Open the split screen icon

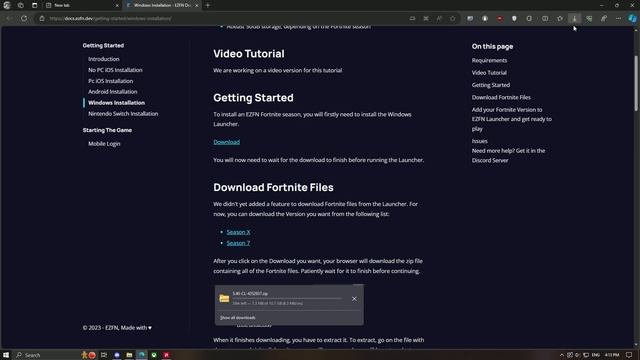pyautogui.click(x=545, y=18)
